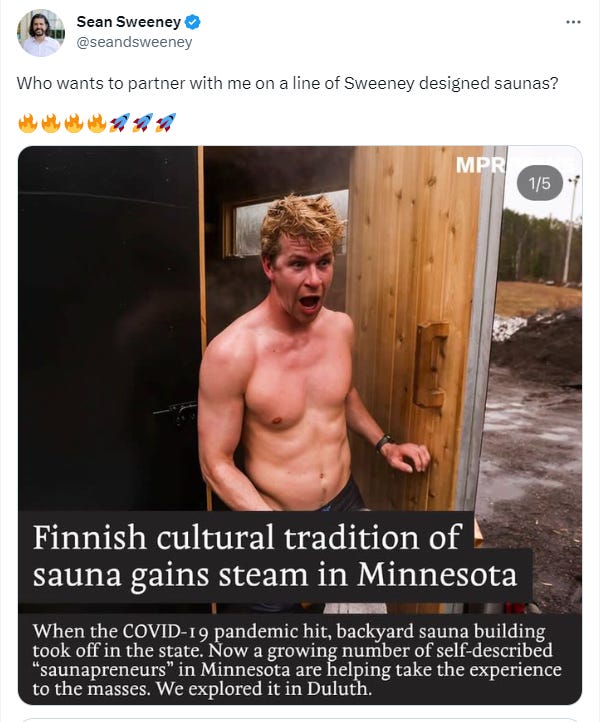Screen dimensions: 602x722
Task: Click the last fire emoji
Action: (97, 123)
